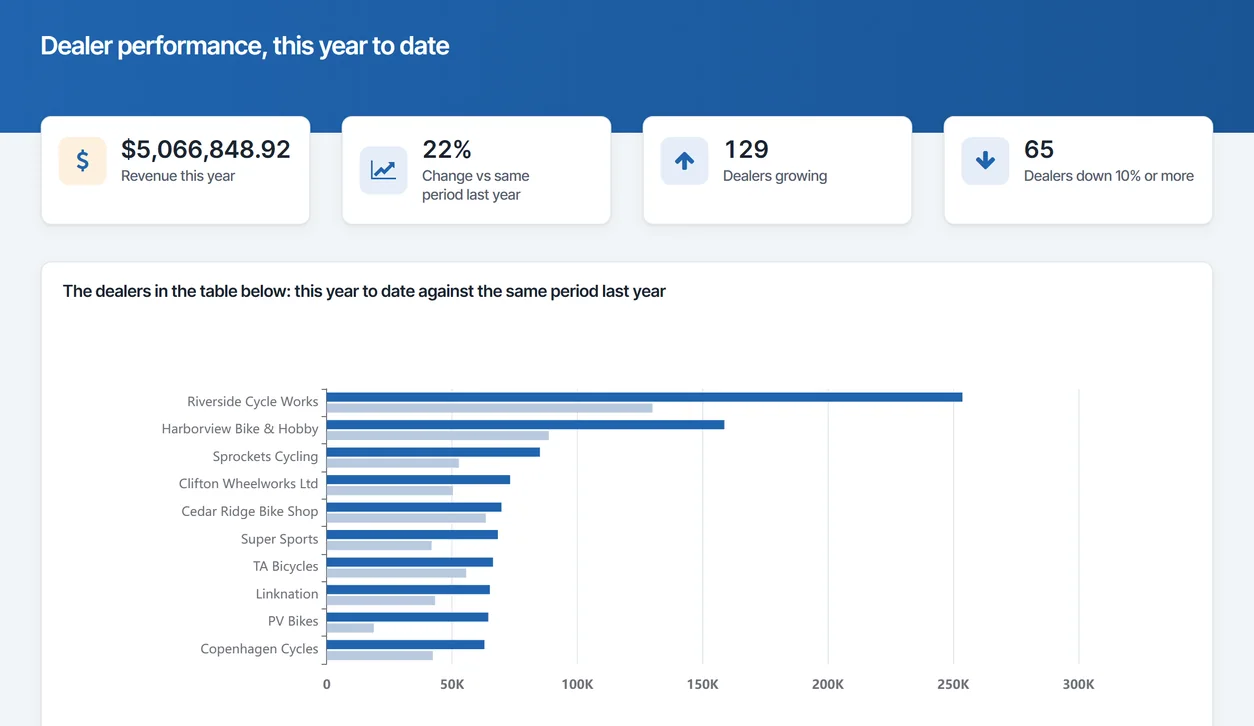The width and height of the screenshot is (1254, 726).
Task: Click TA Bicycles this-year dark bar
Action: tap(410, 562)
